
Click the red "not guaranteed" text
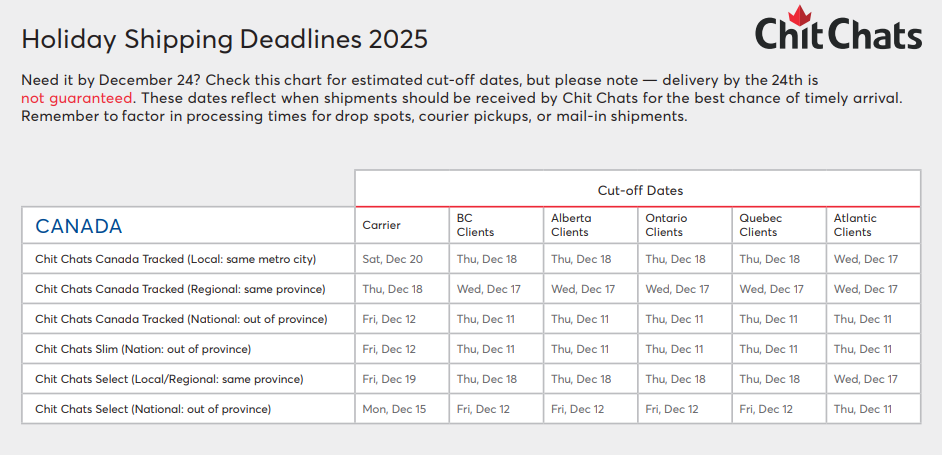[77, 98]
